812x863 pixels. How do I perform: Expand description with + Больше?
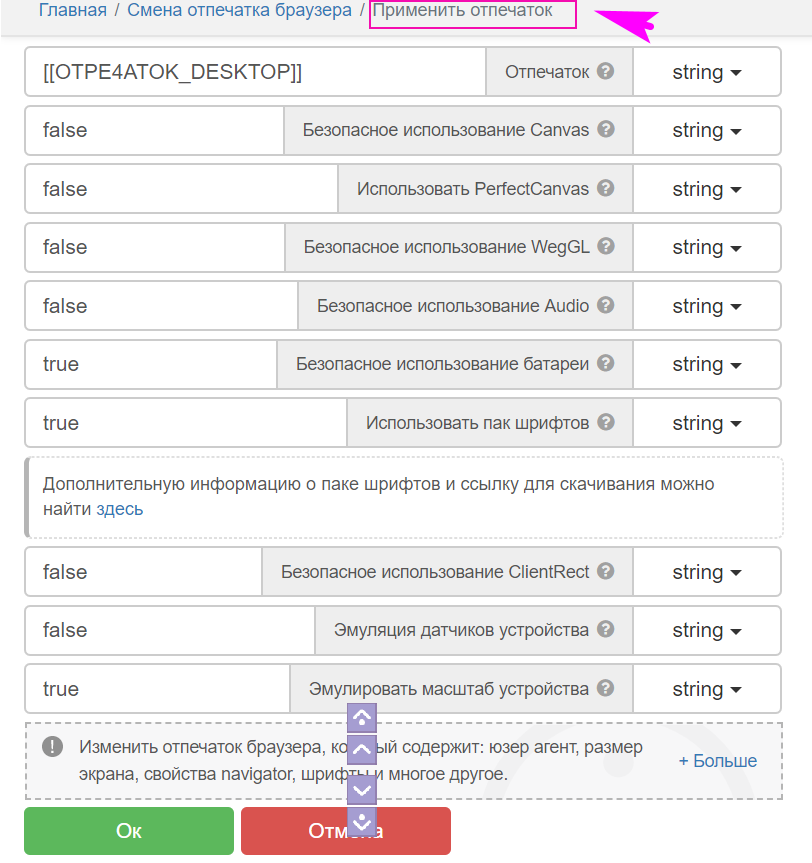717,761
